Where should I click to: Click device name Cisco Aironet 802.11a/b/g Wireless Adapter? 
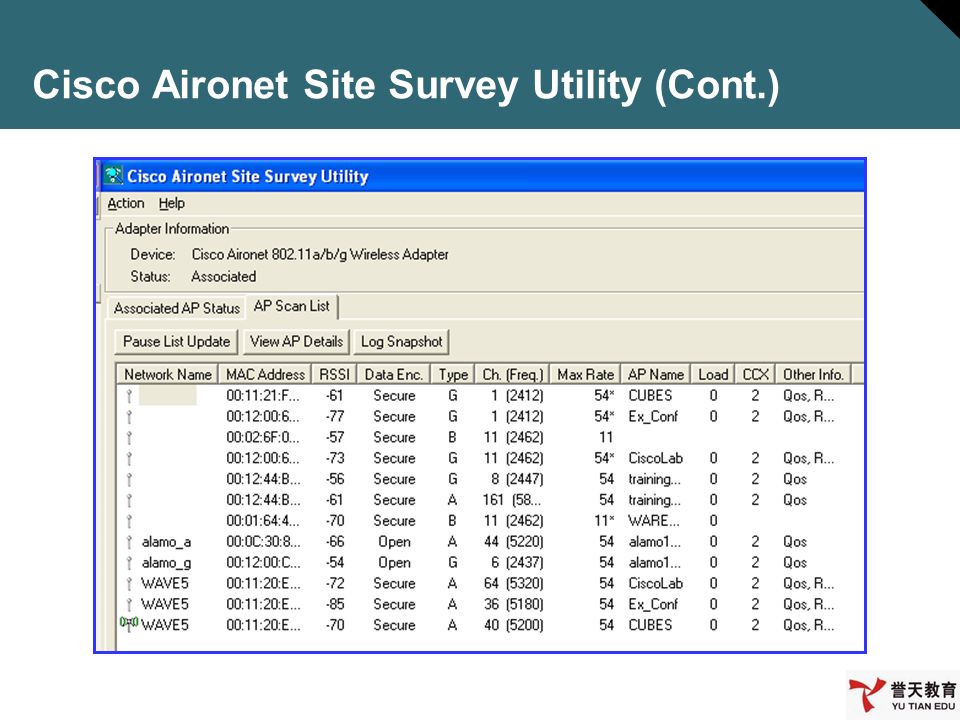(320, 254)
